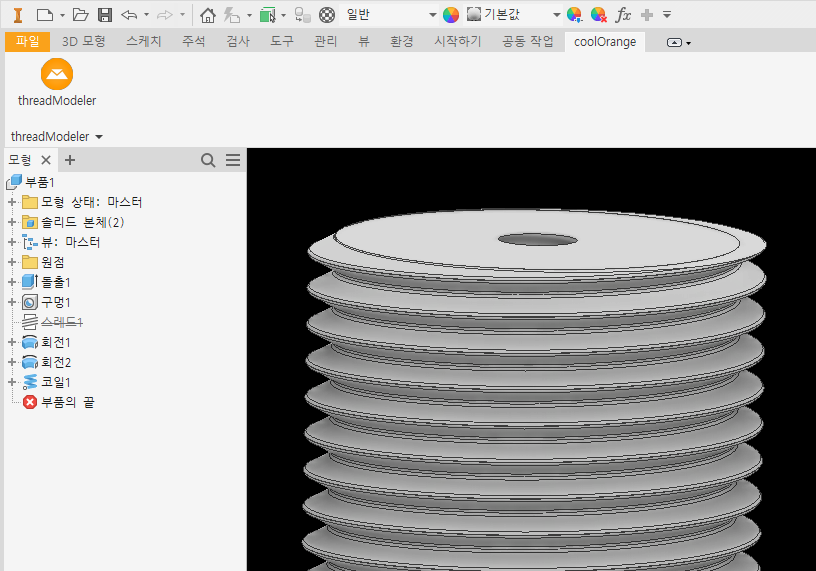816x571 pixels.
Task: Open a file using the folder icon
Action: pos(80,15)
